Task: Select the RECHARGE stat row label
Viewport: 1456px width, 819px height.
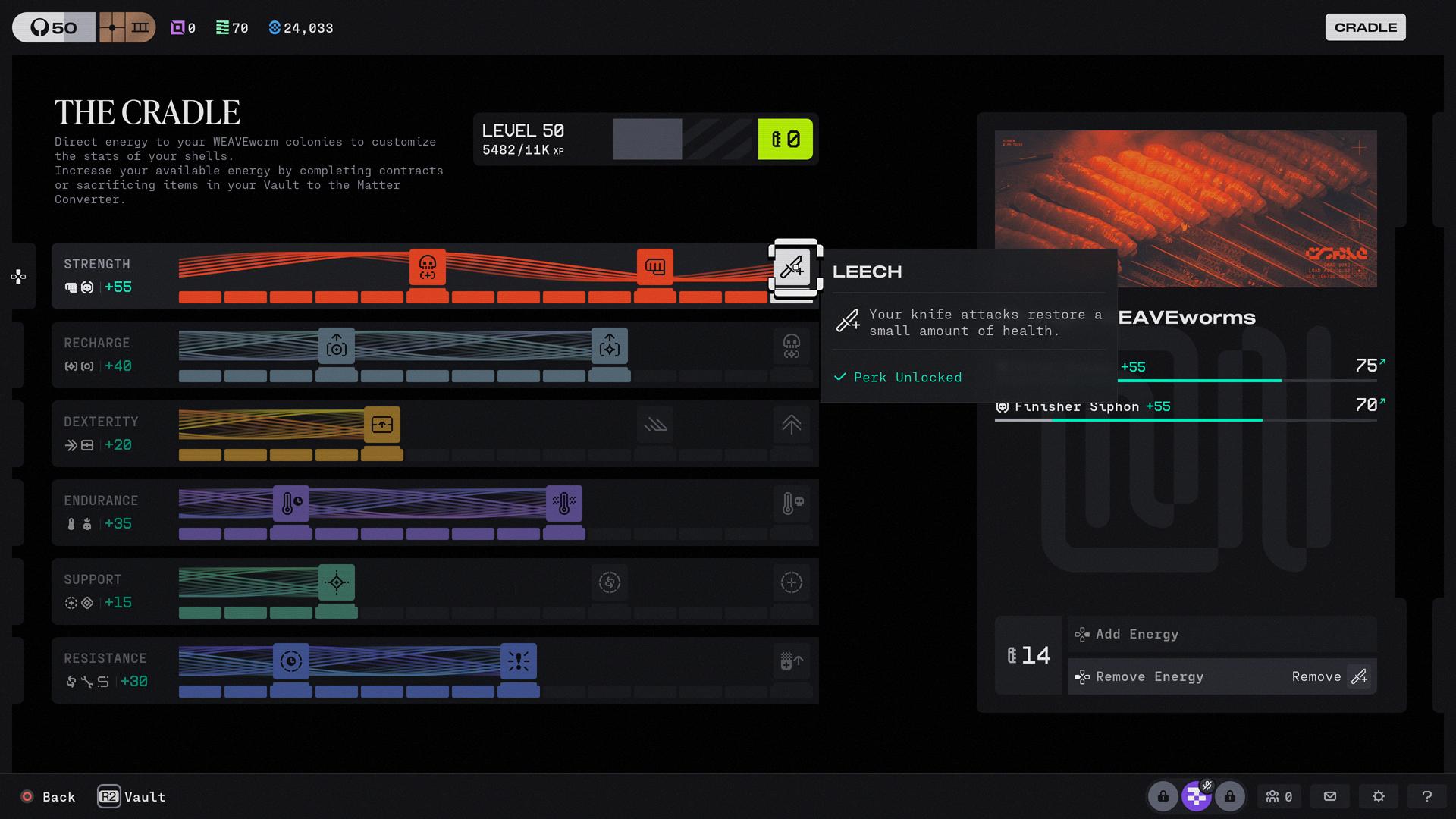Action: click(x=97, y=343)
